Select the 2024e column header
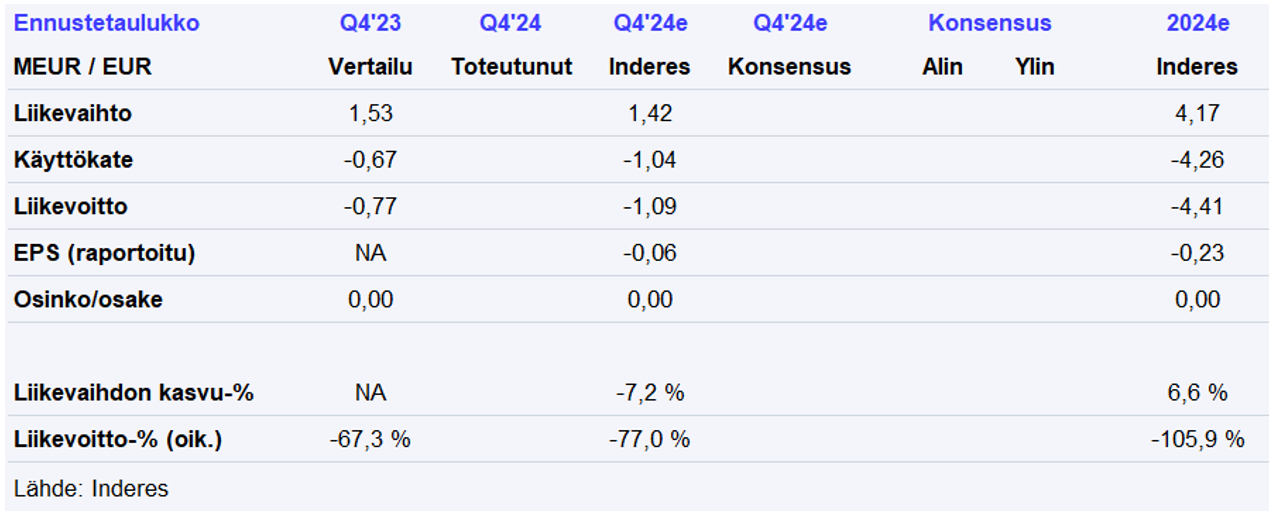Screen dimensions: 1269x511 (1197, 23)
